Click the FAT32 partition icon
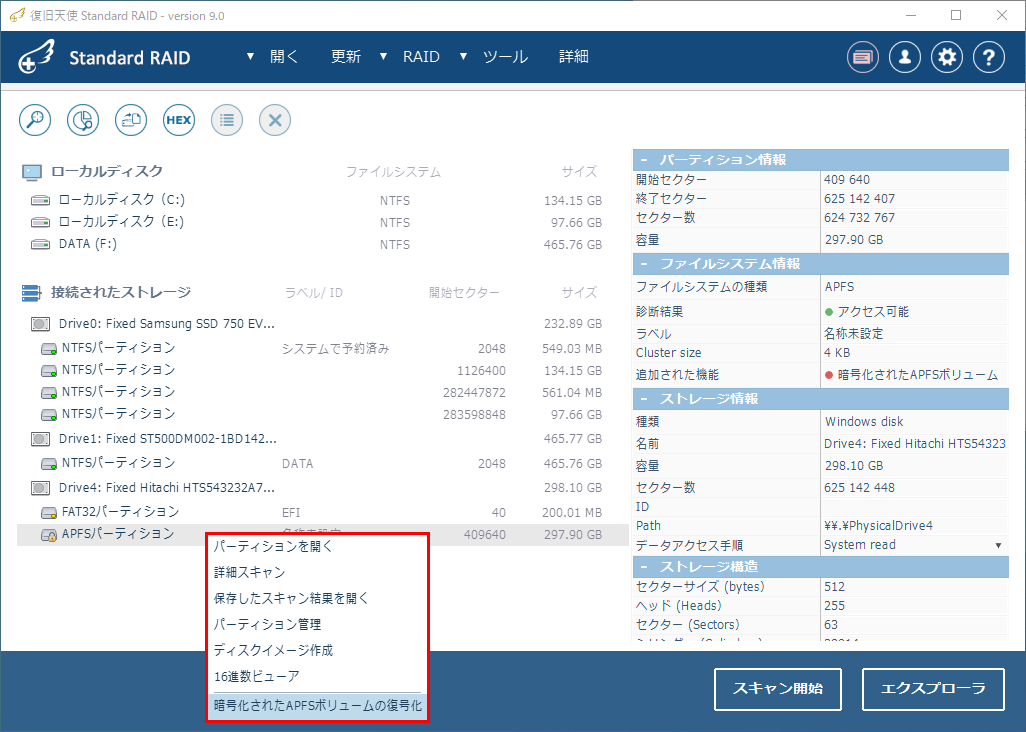The height and width of the screenshot is (732, 1026). (49, 512)
